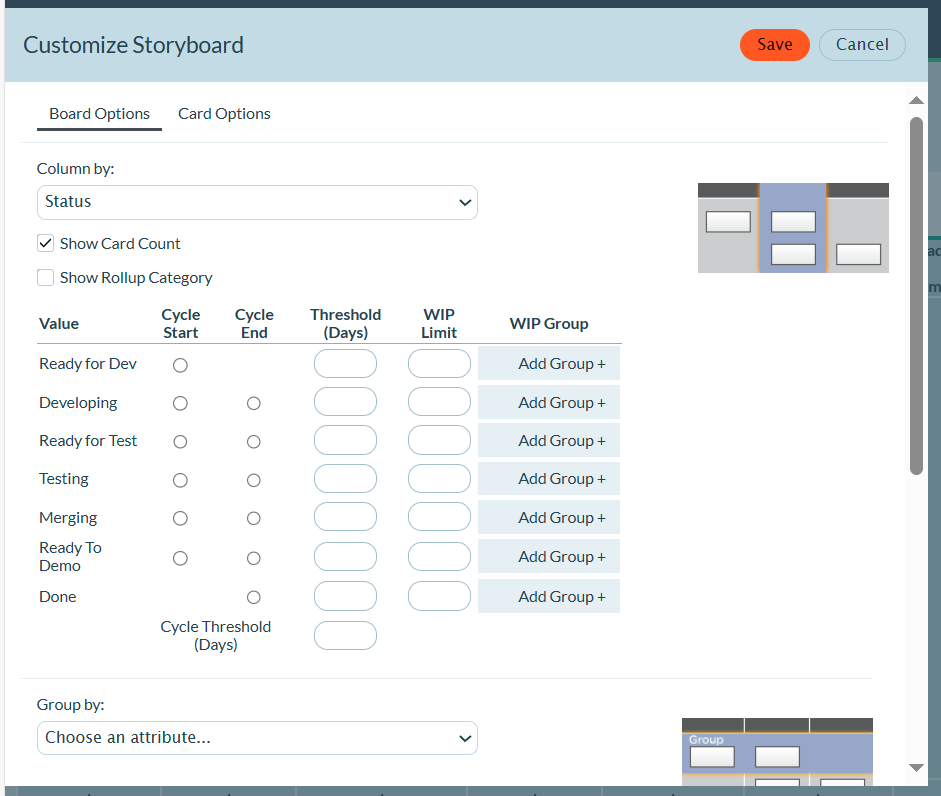Open the Group by attribute dropdown

click(x=257, y=738)
